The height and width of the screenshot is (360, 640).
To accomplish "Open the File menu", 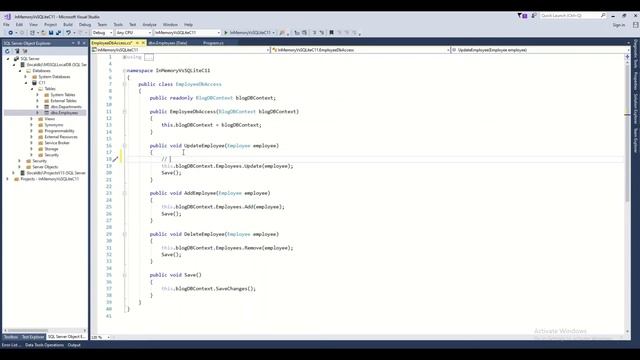I will point(6,25).
